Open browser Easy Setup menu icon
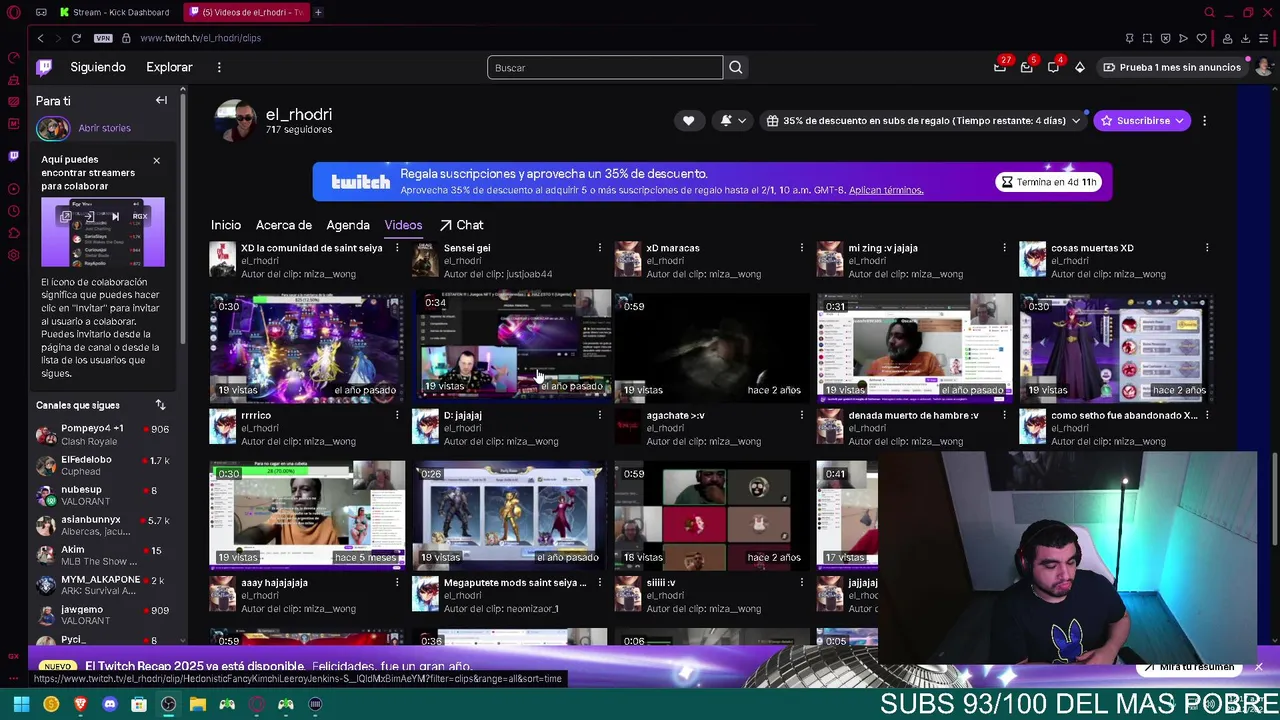 1263,38
